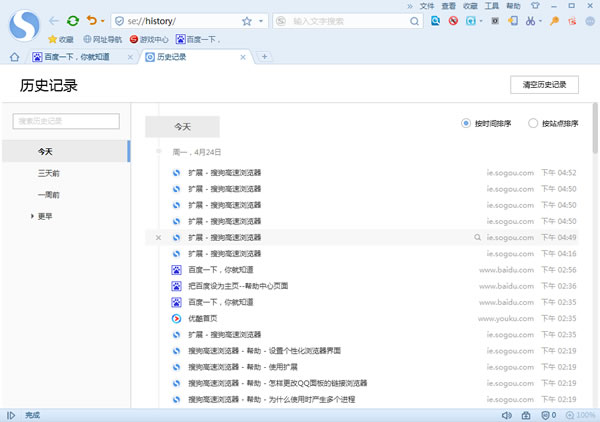Screen dimensions: 600x422
Task: Open the 查看 menu
Action: [448, 6]
